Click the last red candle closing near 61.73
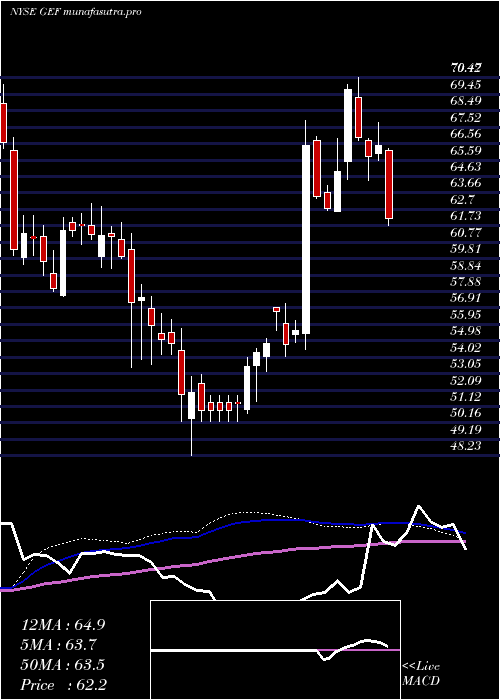Viewport: 500px width, 700px height. [x=389, y=185]
